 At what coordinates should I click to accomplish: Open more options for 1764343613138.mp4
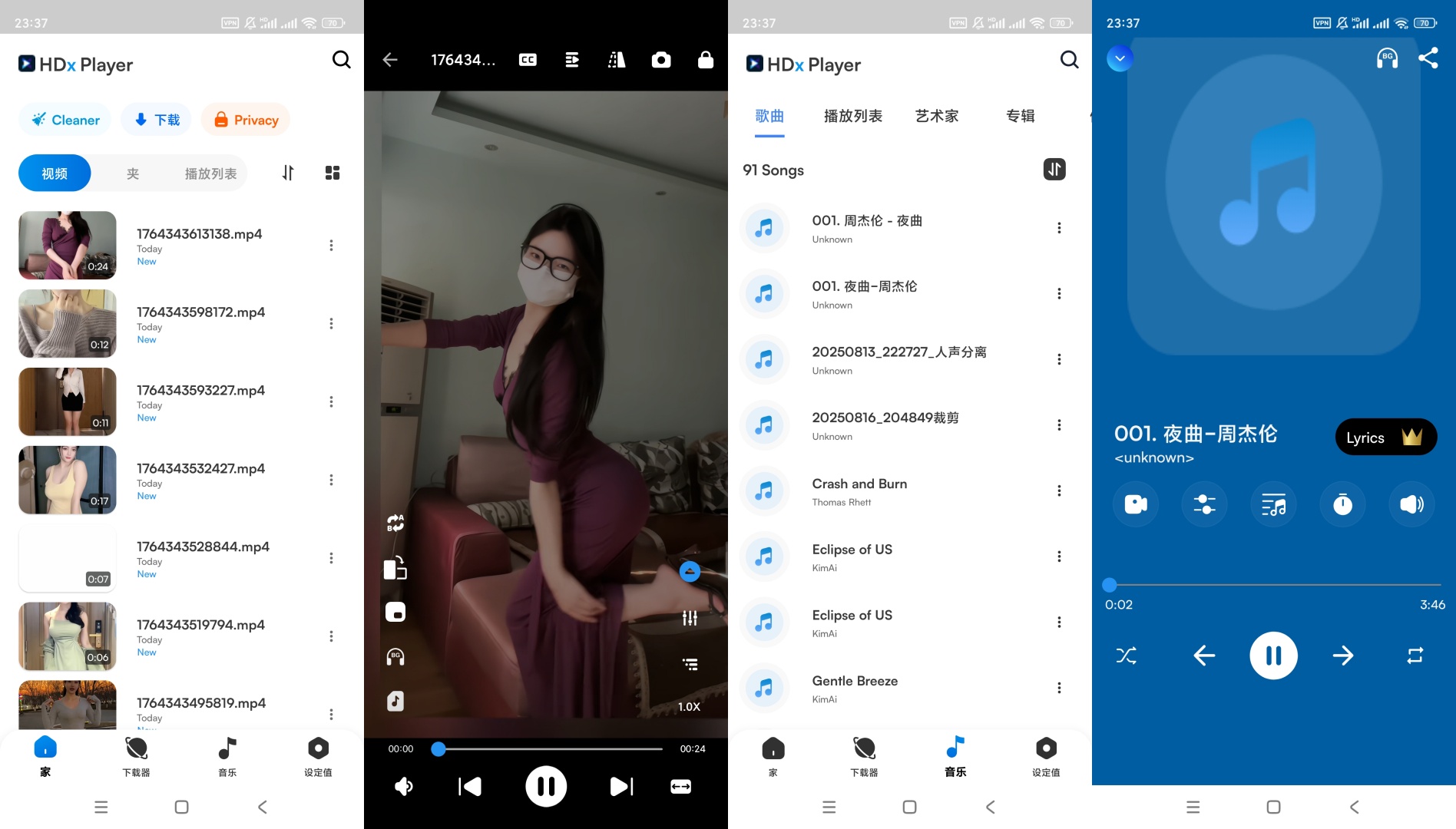coord(331,246)
